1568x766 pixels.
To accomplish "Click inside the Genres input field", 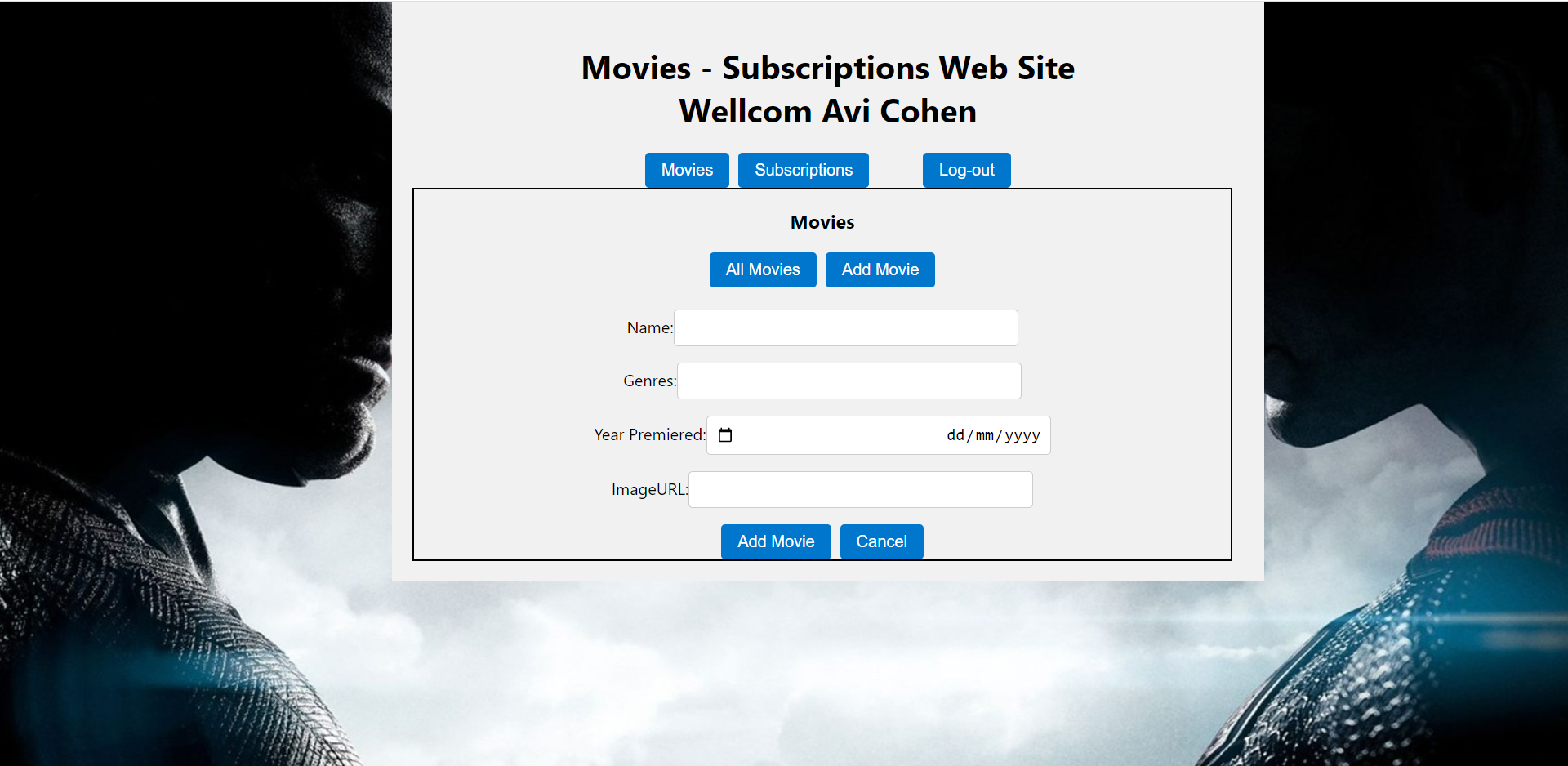I will click(849, 381).
